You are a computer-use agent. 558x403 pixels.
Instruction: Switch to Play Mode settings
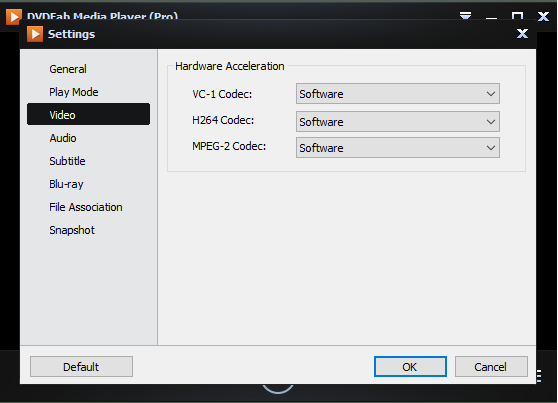point(74,92)
